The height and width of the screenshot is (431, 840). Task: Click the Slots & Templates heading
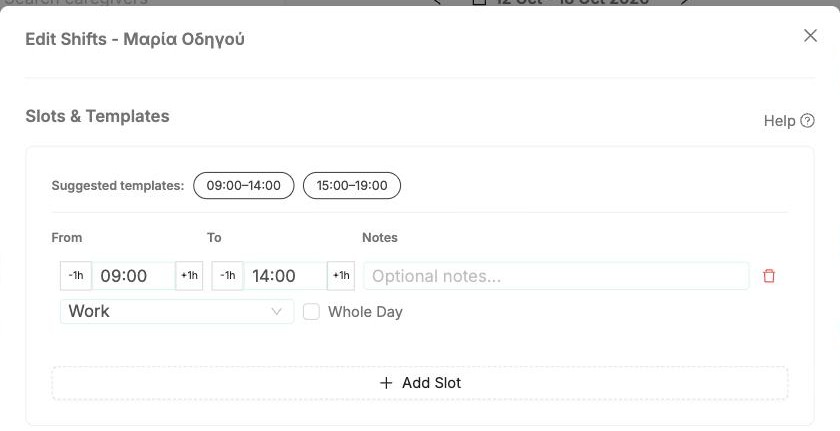pos(98,116)
